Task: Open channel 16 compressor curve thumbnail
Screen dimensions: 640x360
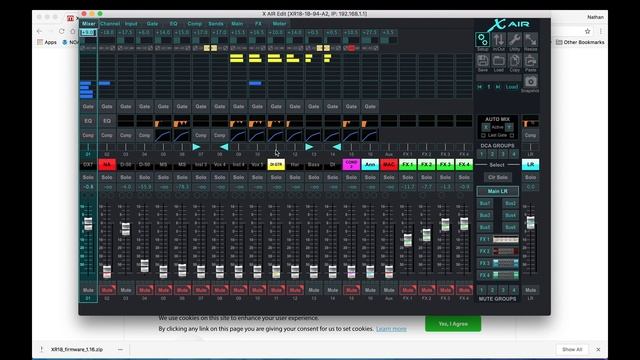Action: (x=370, y=135)
